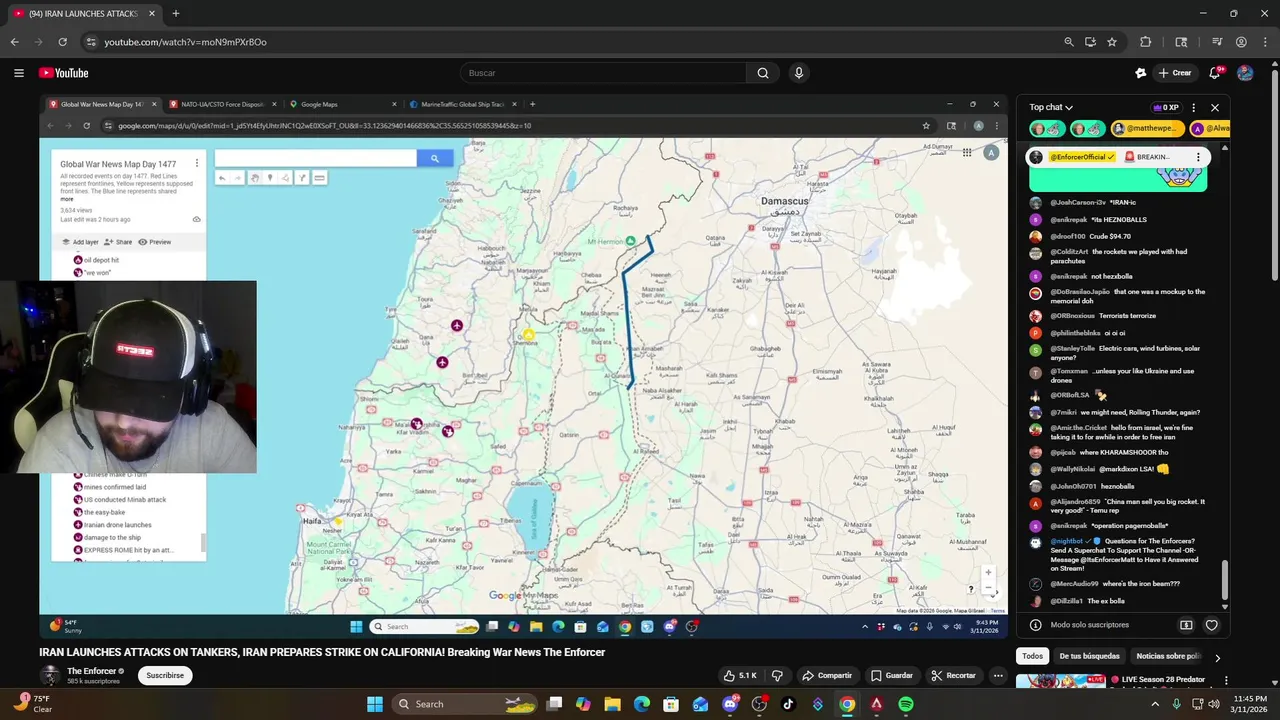Select the Noticias sobre polí chip
Viewport: 1280px width, 720px height.
(1168, 656)
